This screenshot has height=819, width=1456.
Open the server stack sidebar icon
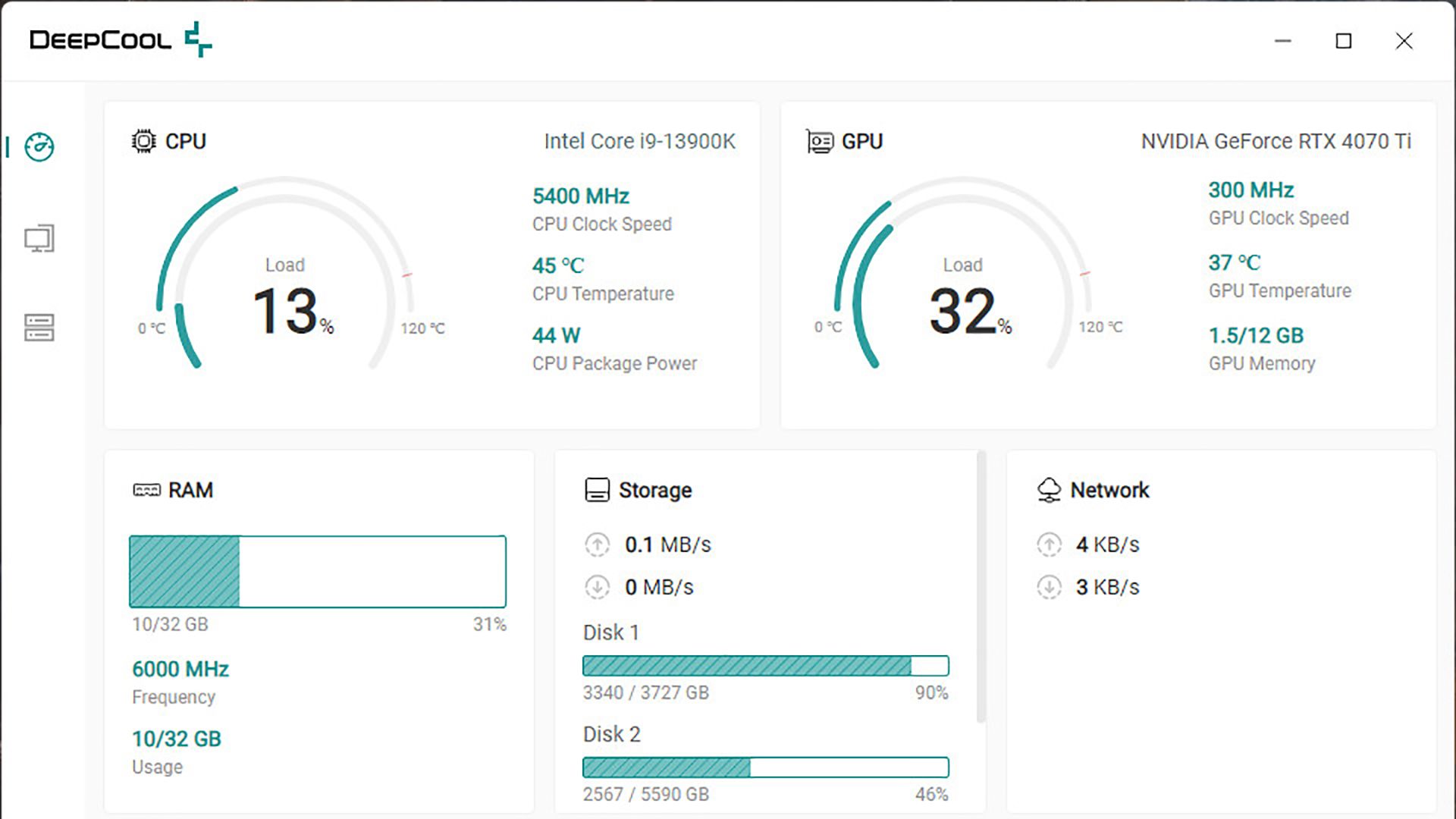(x=39, y=328)
